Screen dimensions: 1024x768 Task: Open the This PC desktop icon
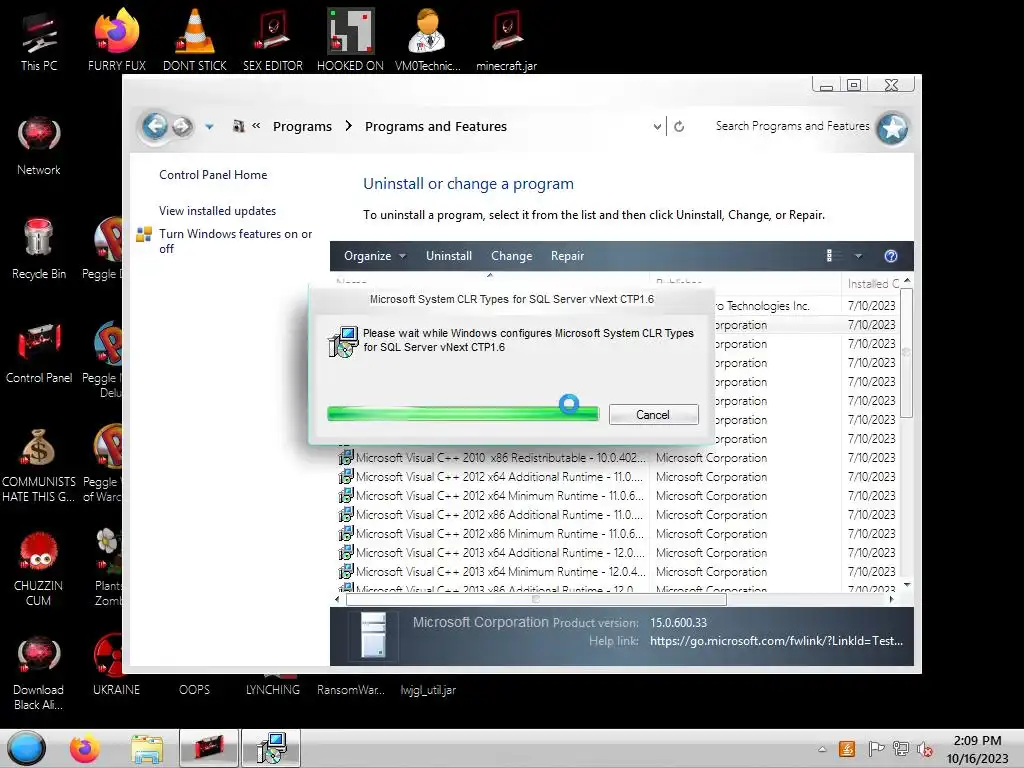click(39, 40)
